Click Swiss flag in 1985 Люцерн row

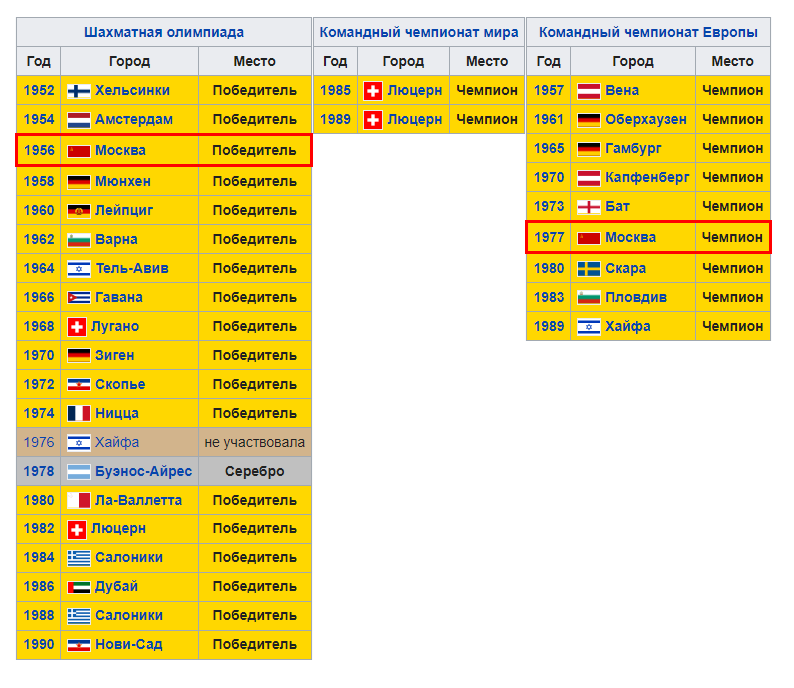(x=373, y=91)
